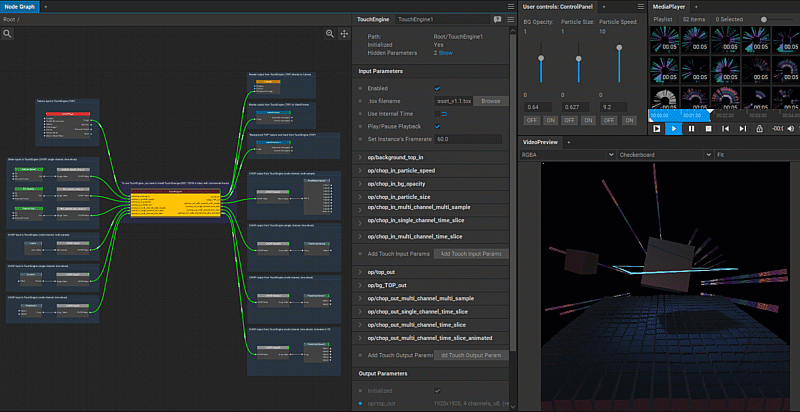Open the TouchEngine properties hamburger menu
800x412 pixels.
click(511, 19)
